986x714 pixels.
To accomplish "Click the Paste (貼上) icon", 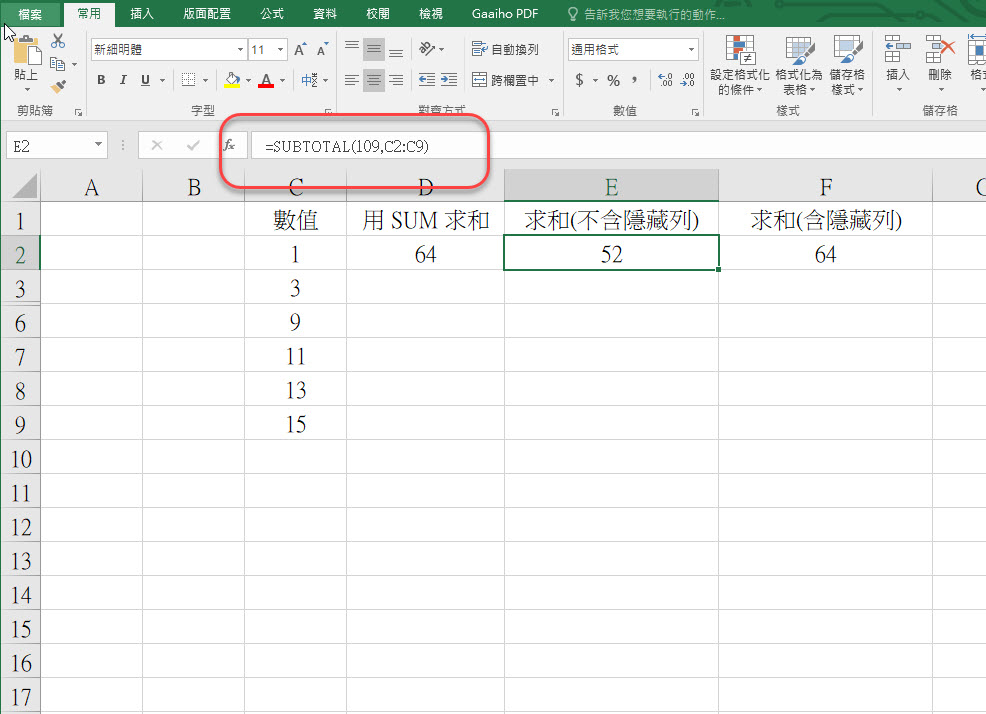I will [26, 50].
